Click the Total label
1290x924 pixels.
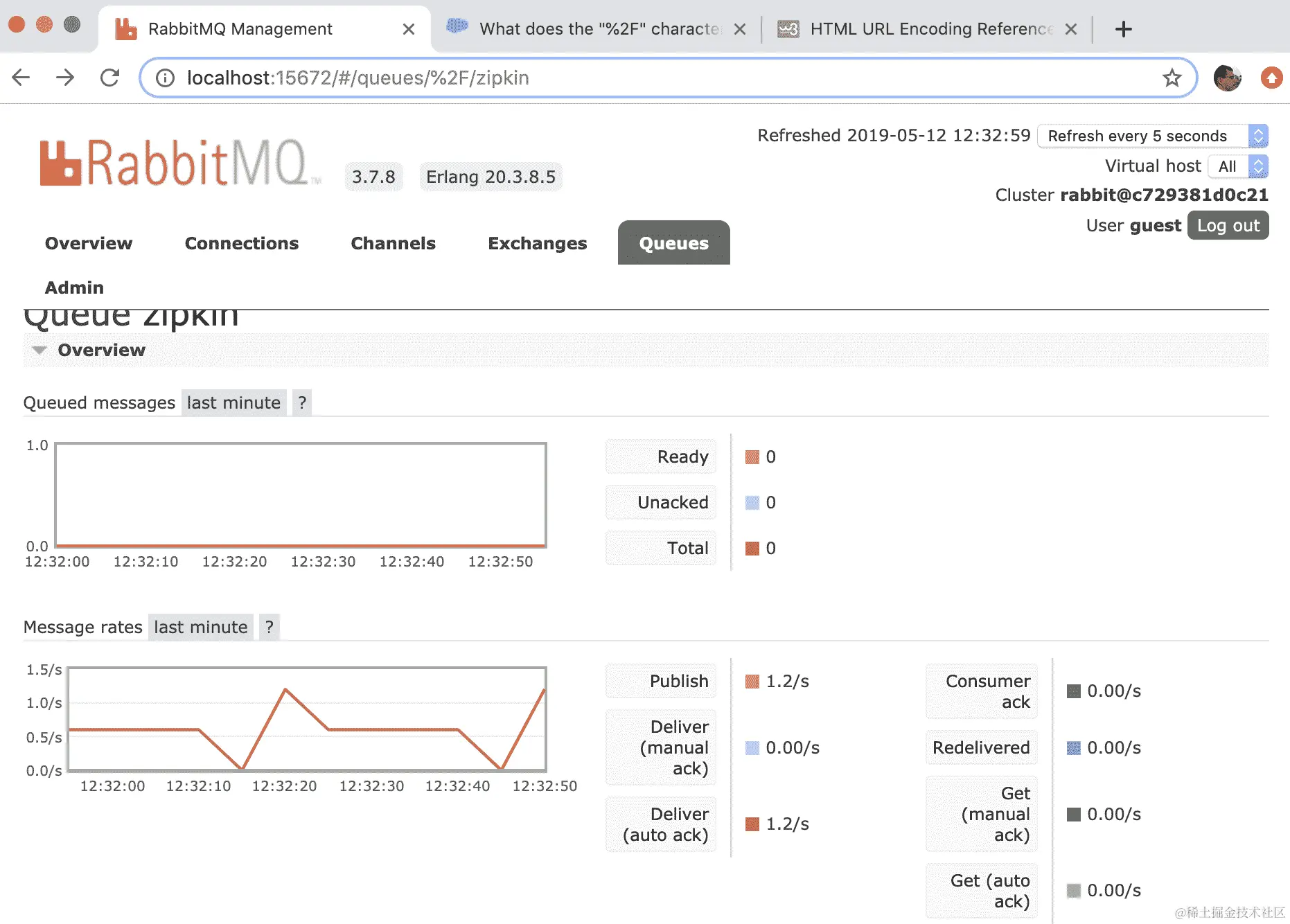coord(661,549)
